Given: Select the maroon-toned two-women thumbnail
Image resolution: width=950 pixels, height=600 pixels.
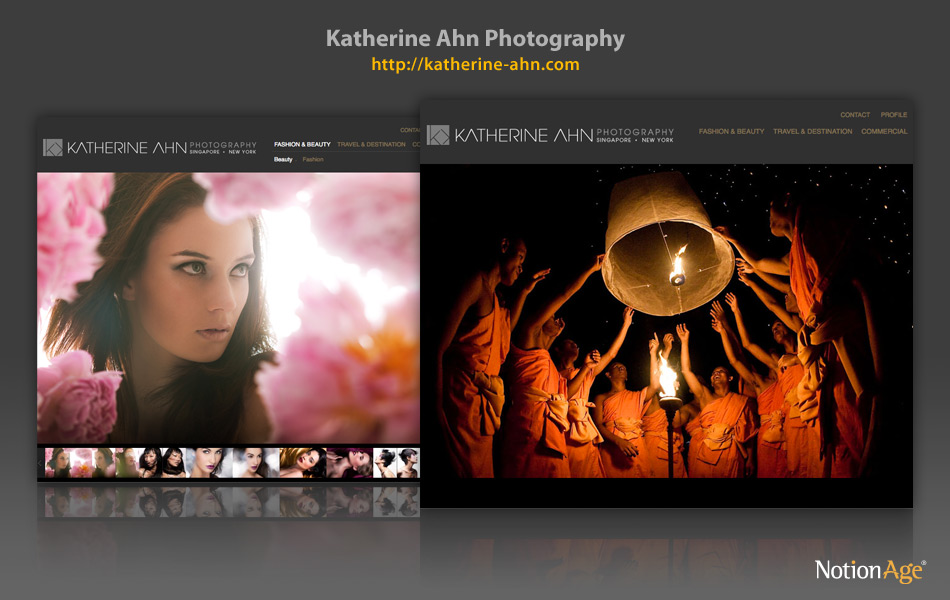Looking at the screenshot, I should click(x=349, y=463).
